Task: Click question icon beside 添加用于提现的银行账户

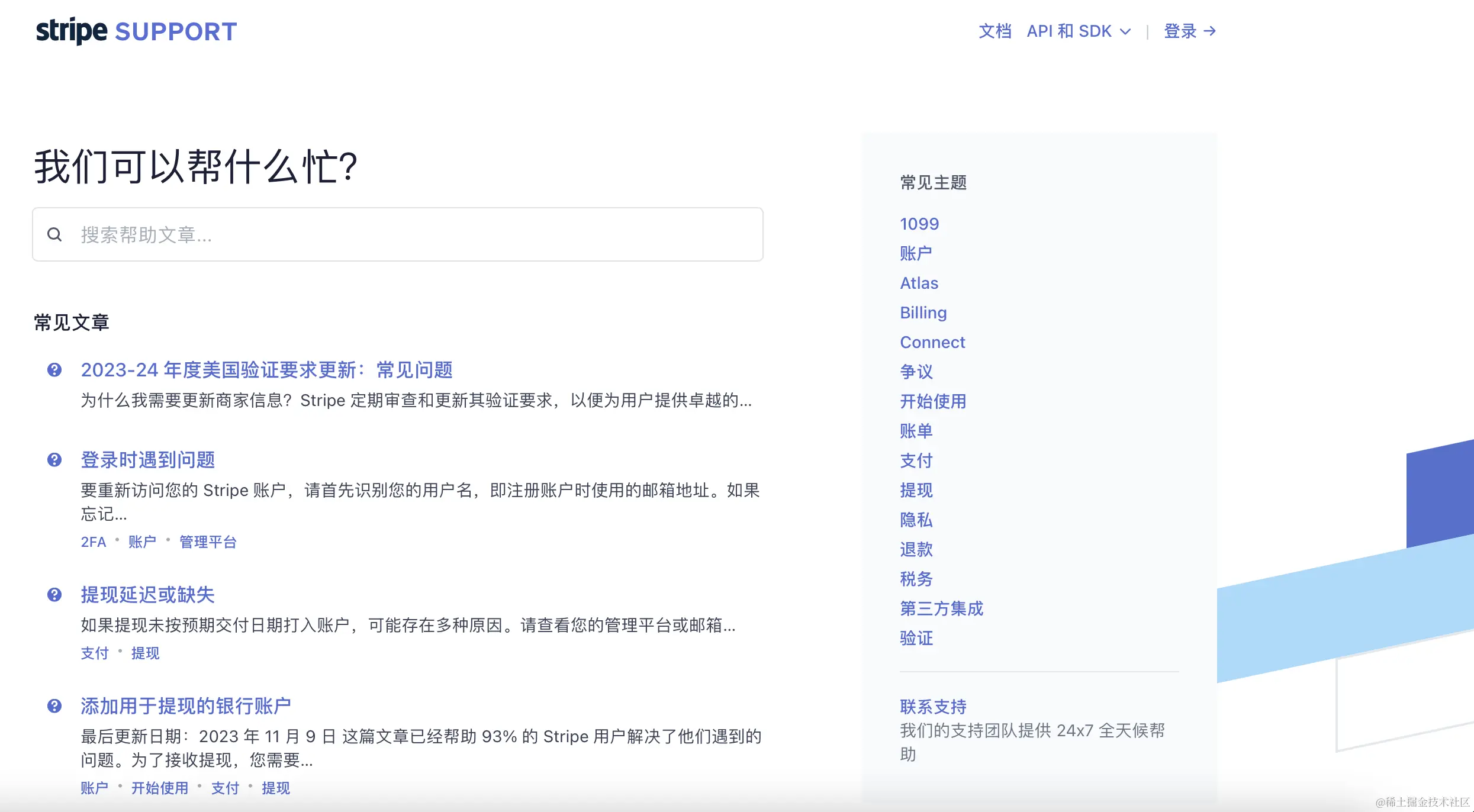Action: pyautogui.click(x=54, y=706)
